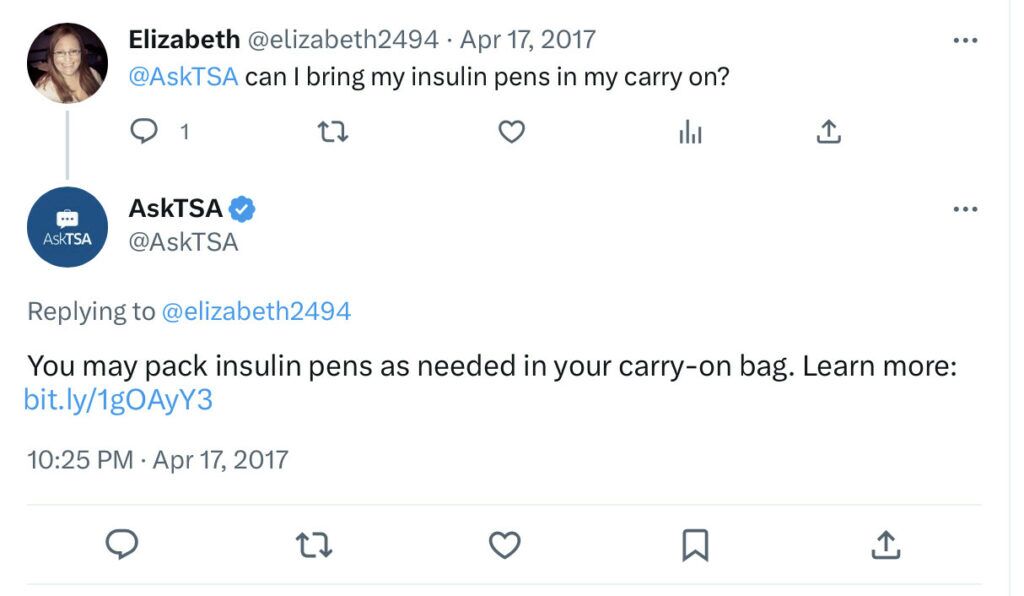The image size is (1024, 596).
Task: Open the more options menu on Elizabeth's tweet
Action: 966,38
